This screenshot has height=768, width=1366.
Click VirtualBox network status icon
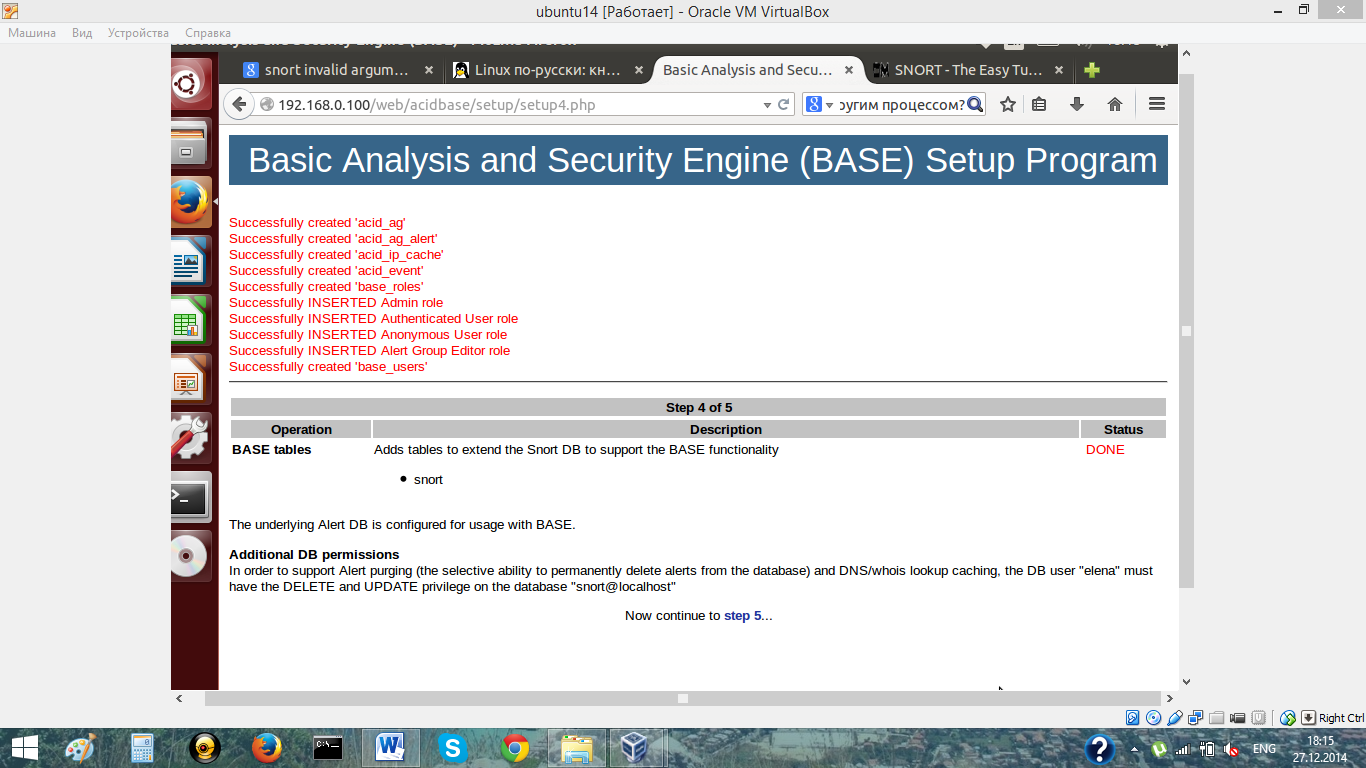click(x=1196, y=718)
